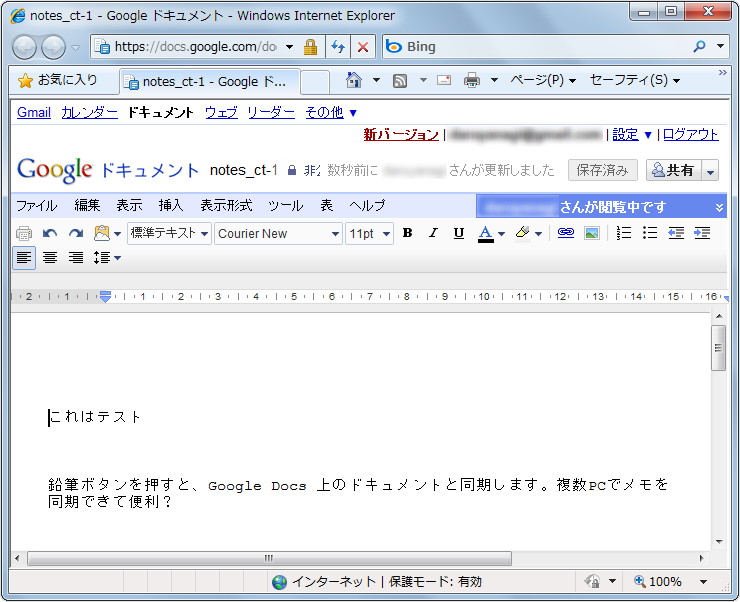Viewport: 740px width, 602px height.
Task: Open the 共有 button dropdown arrow
Action: click(x=710, y=170)
